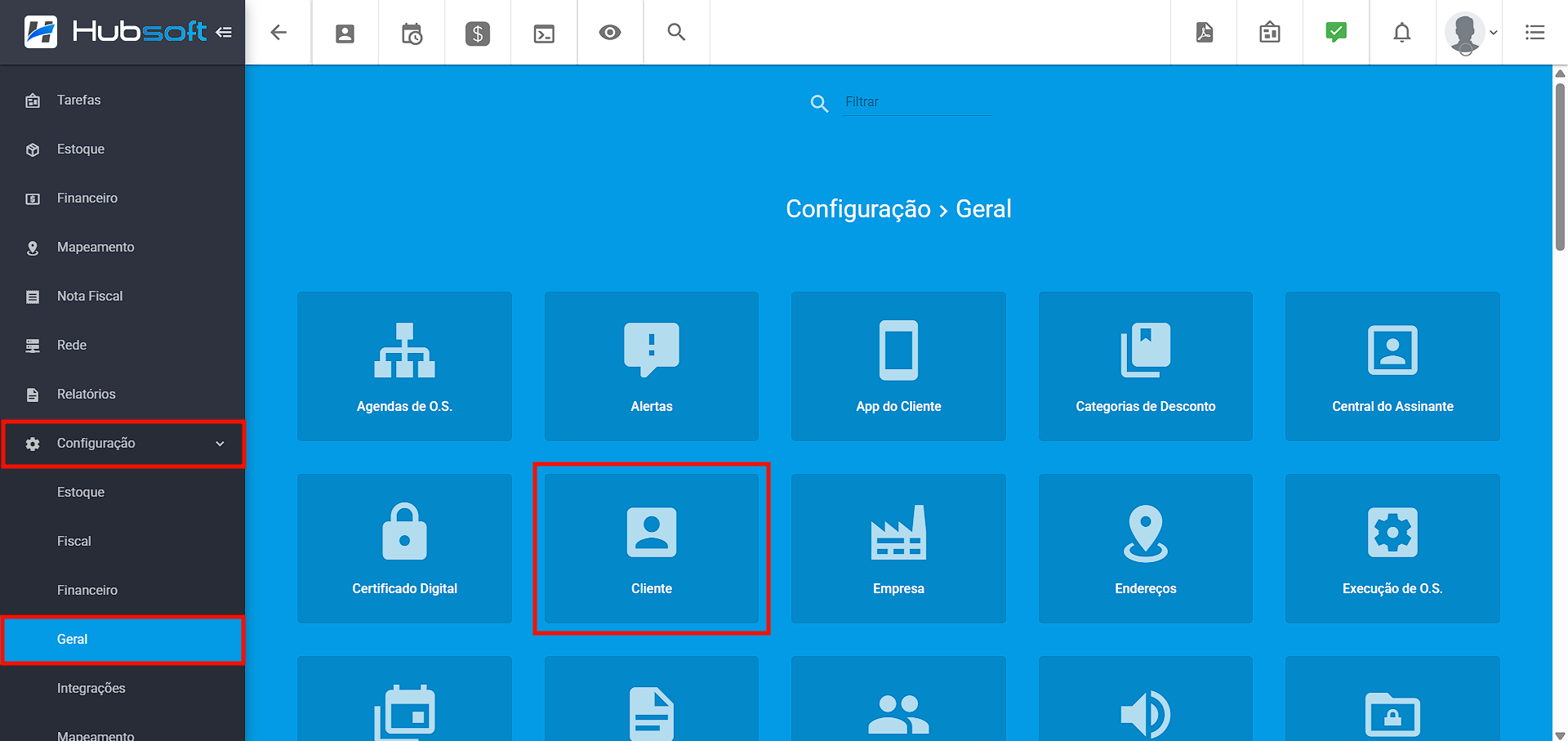The image size is (1568, 741).
Task: Click the eye view toolbar icon
Action: tap(610, 32)
